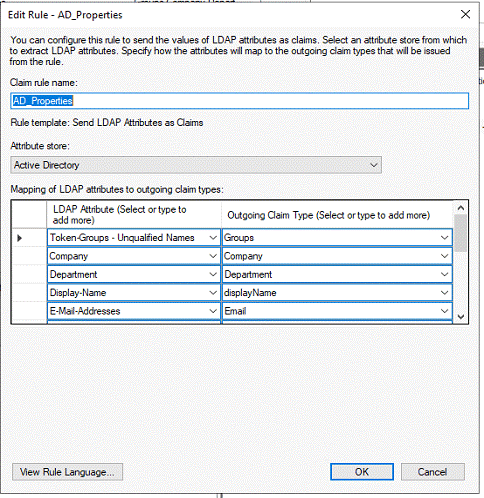Click the mapping table scroll down arrow

461,317
